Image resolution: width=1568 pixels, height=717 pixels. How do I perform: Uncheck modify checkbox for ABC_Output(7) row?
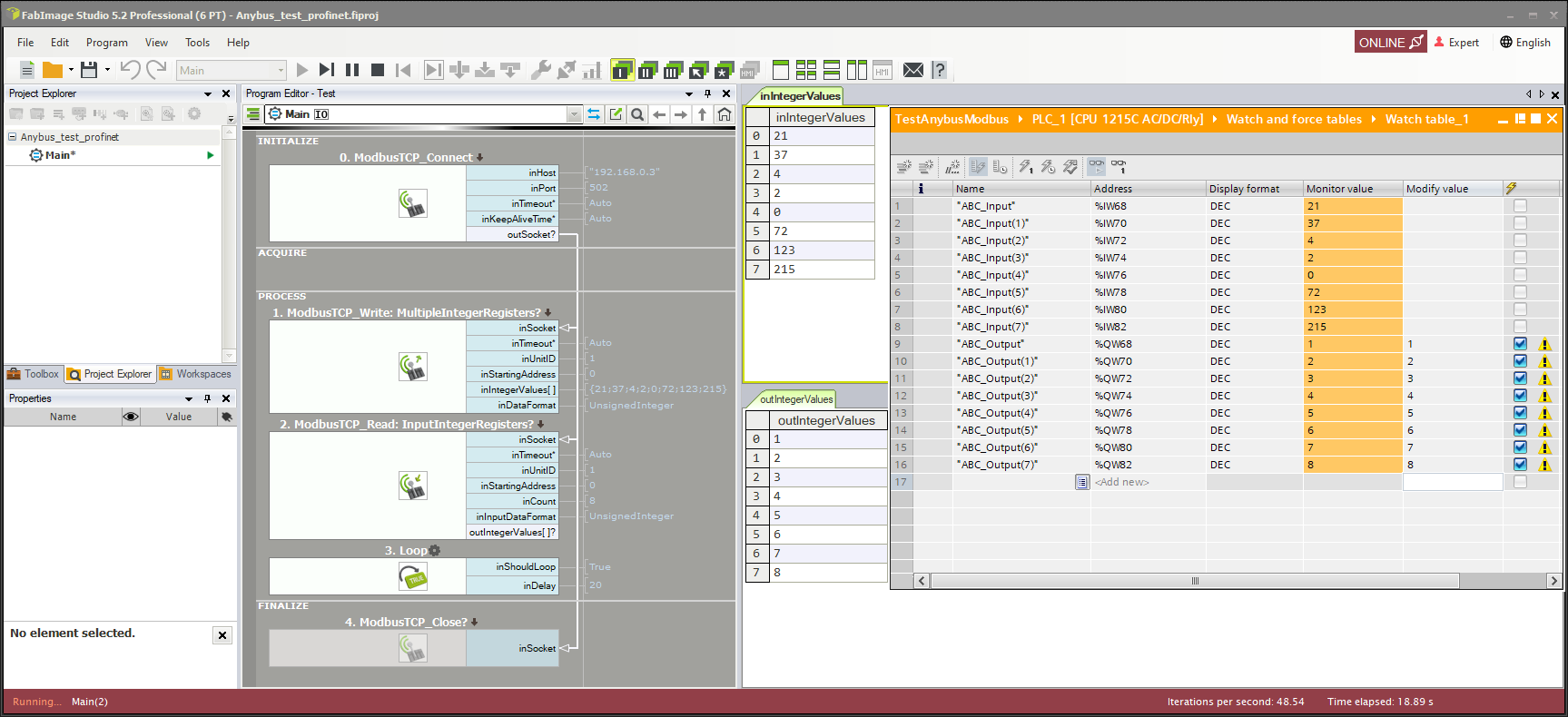click(x=1520, y=465)
